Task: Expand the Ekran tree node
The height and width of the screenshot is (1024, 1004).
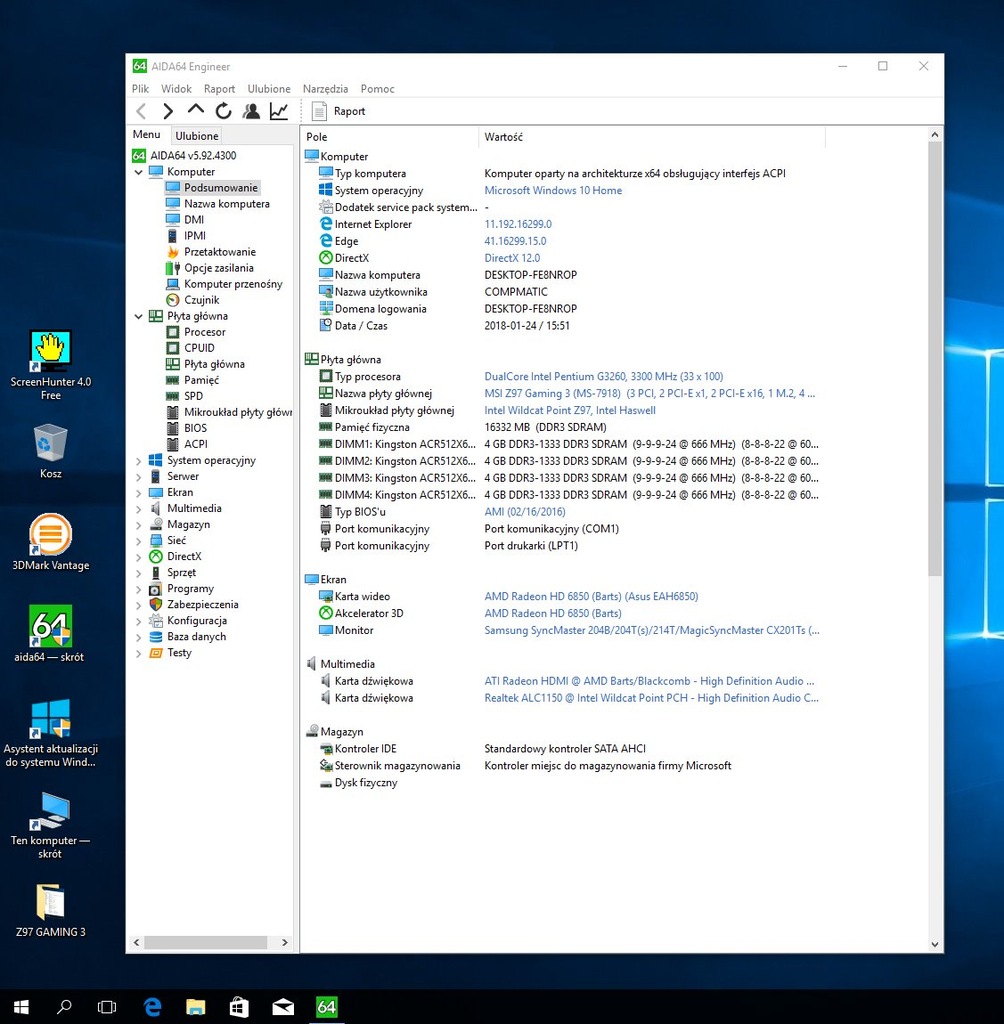Action: click(138, 492)
